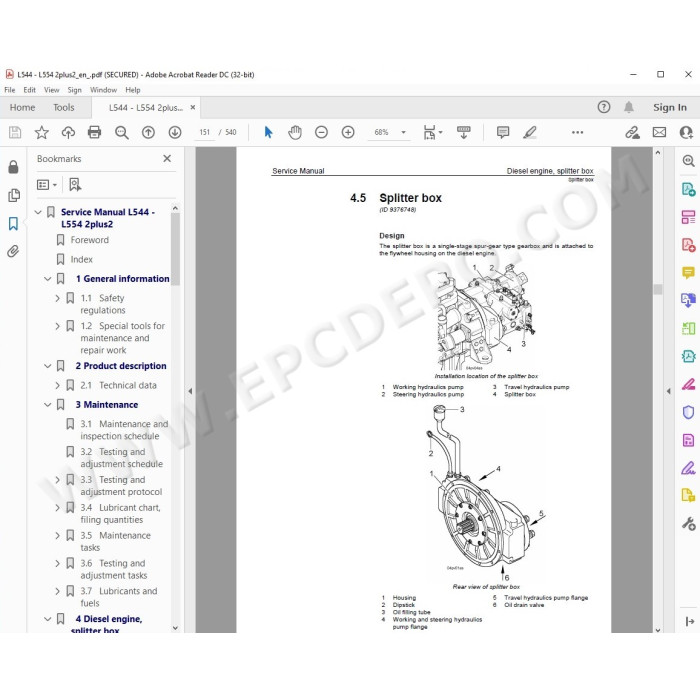Switch to the Tools tab

63,107
